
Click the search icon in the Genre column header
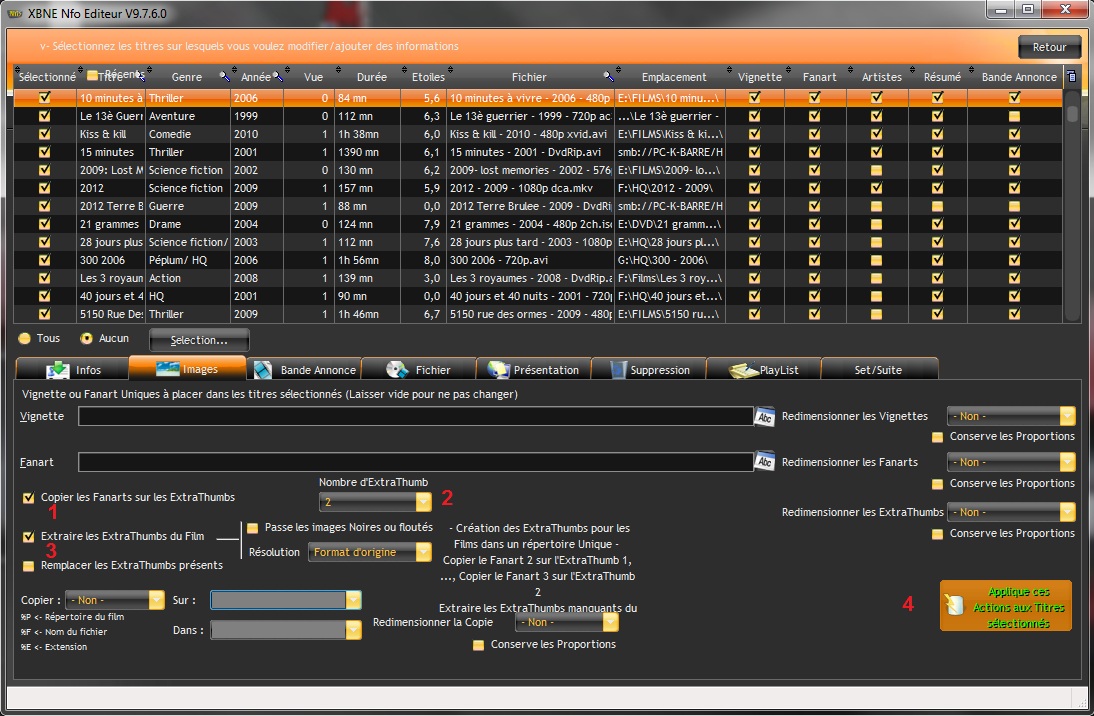point(225,77)
